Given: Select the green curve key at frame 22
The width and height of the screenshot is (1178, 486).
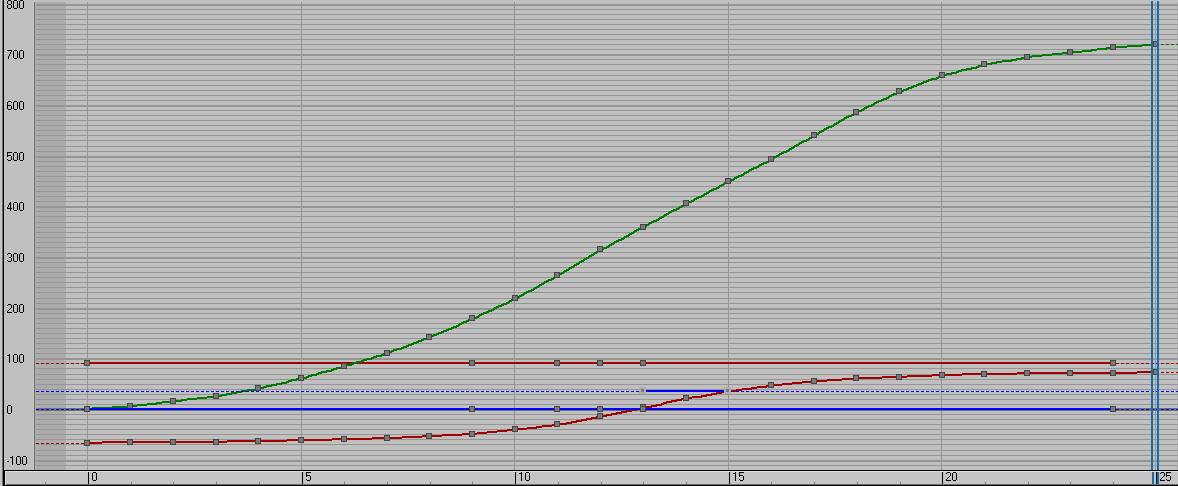Looking at the screenshot, I should point(1027,57).
